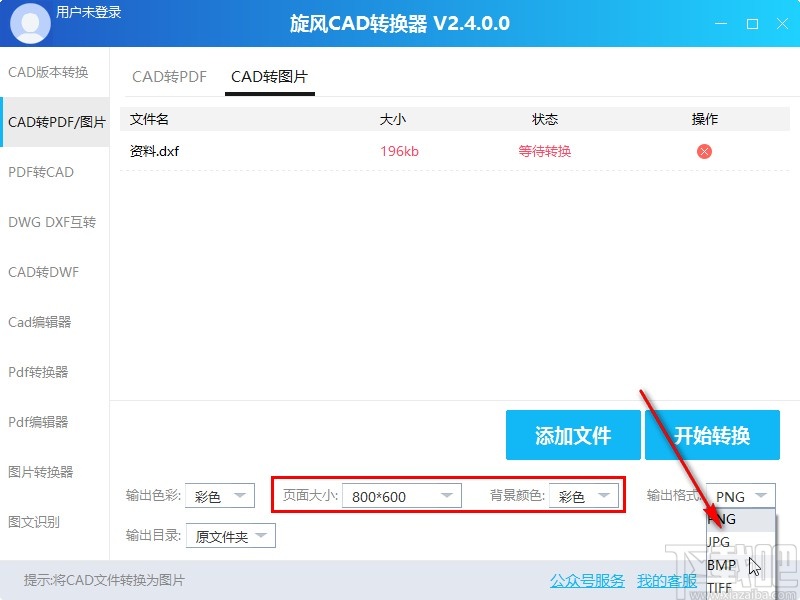Screen dimensions: 800x600
Task: Select the PDF转CAD sidebar function
Action: click(x=40, y=172)
